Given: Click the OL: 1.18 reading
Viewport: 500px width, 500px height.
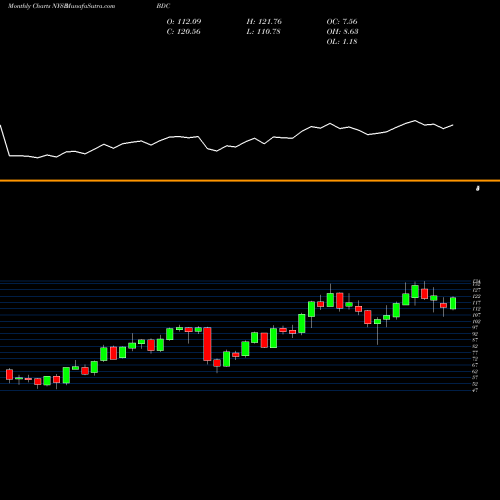Looking at the screenshot, I should click(342, 42).
